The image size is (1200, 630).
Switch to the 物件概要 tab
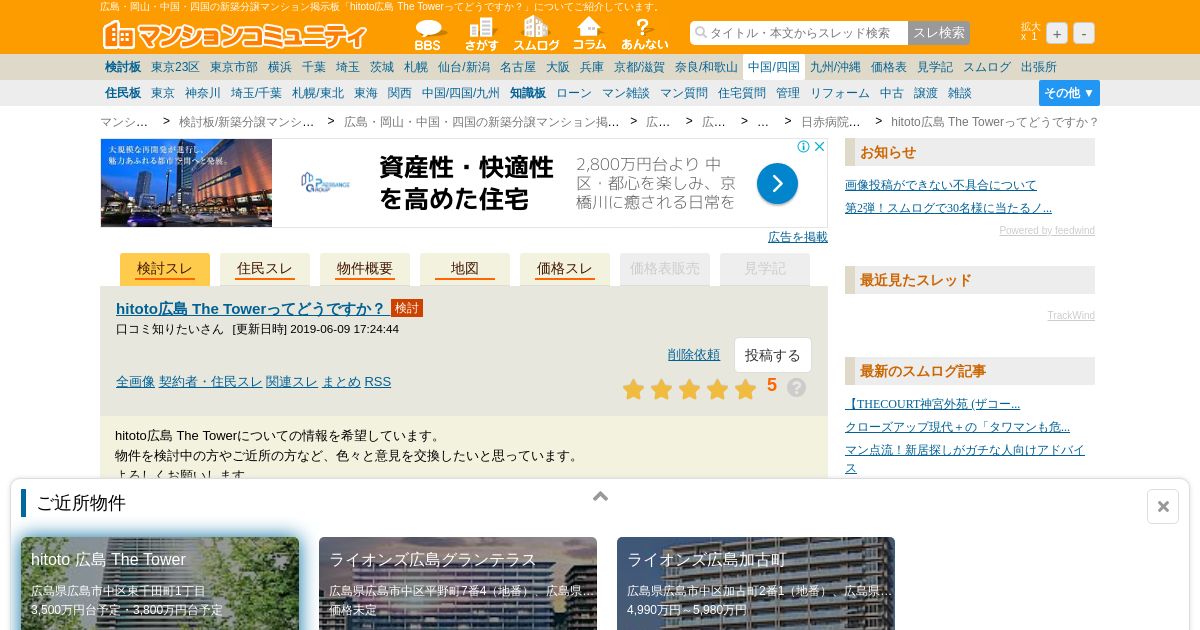click(x=365, y=269)
